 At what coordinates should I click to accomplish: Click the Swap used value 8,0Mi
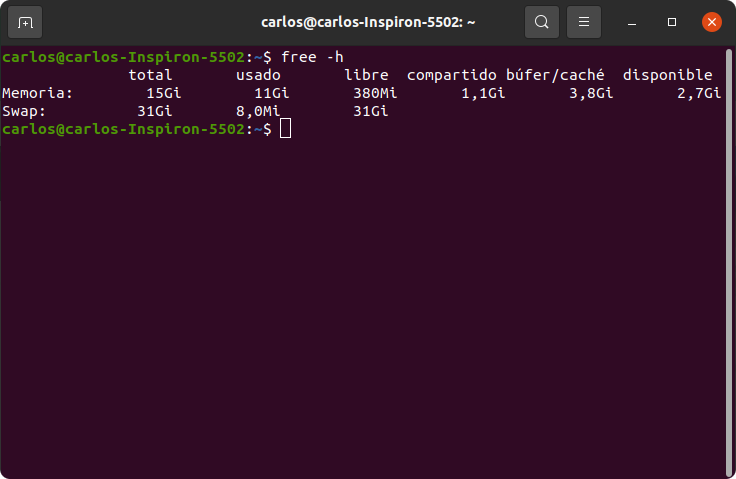click(258, 111)
